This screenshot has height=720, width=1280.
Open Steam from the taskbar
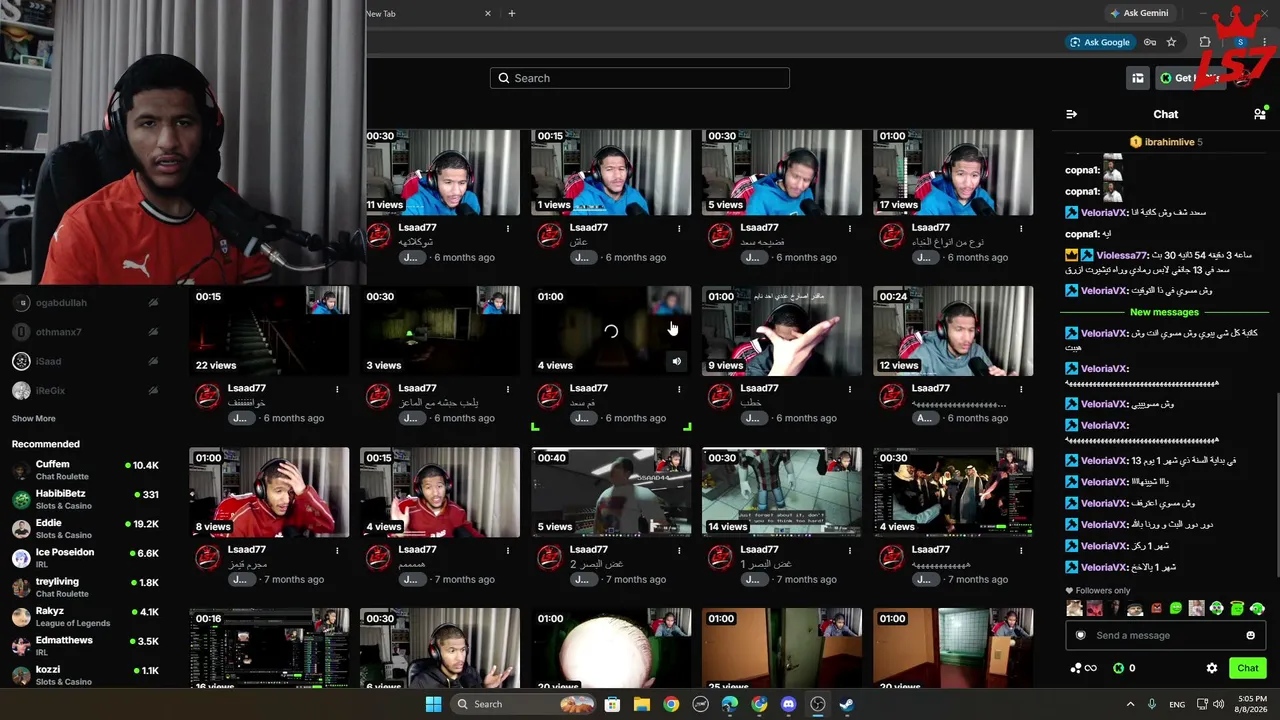(847, 704)
